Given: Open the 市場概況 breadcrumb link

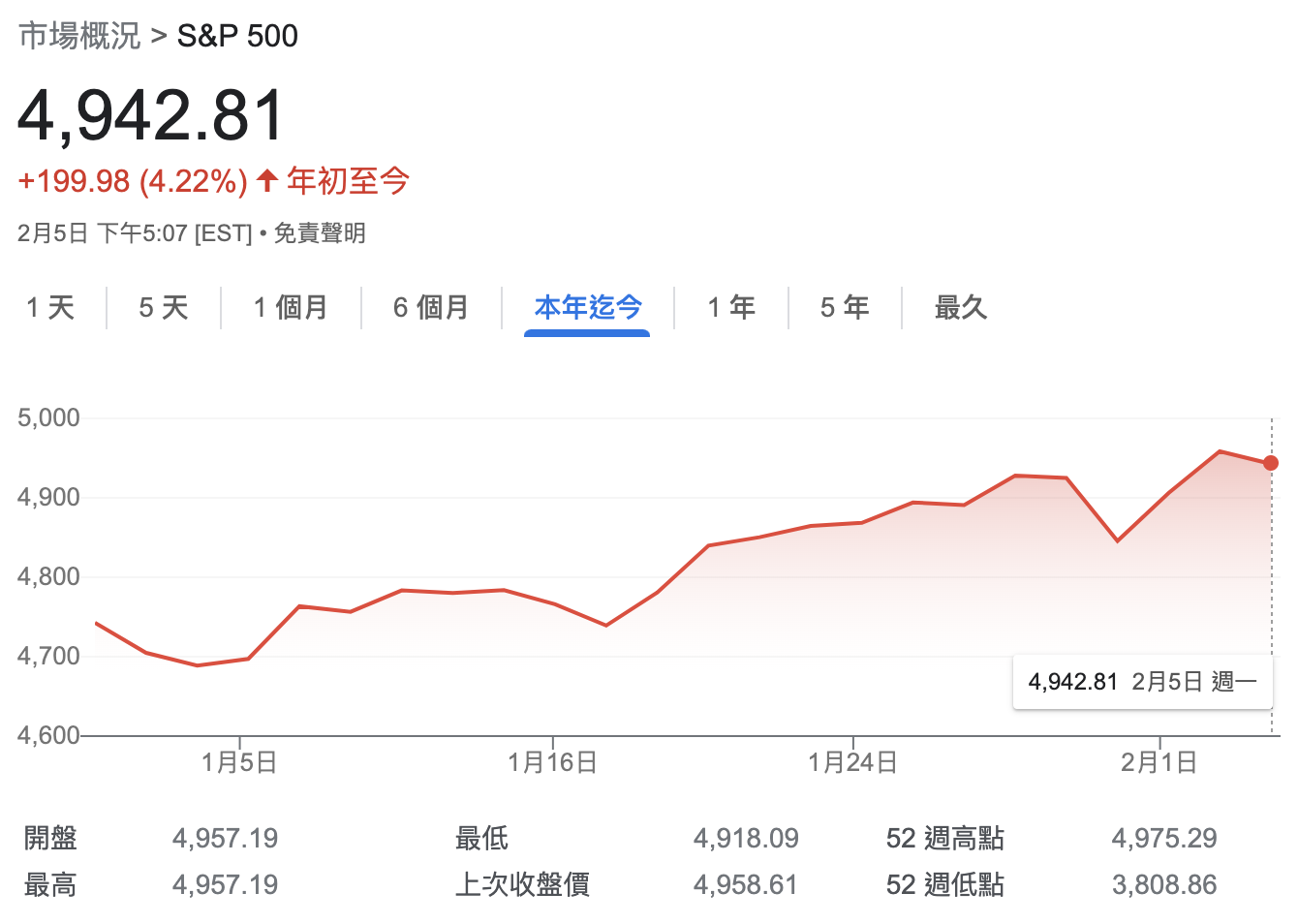Looking at the screenshot, I should point(79,36).
